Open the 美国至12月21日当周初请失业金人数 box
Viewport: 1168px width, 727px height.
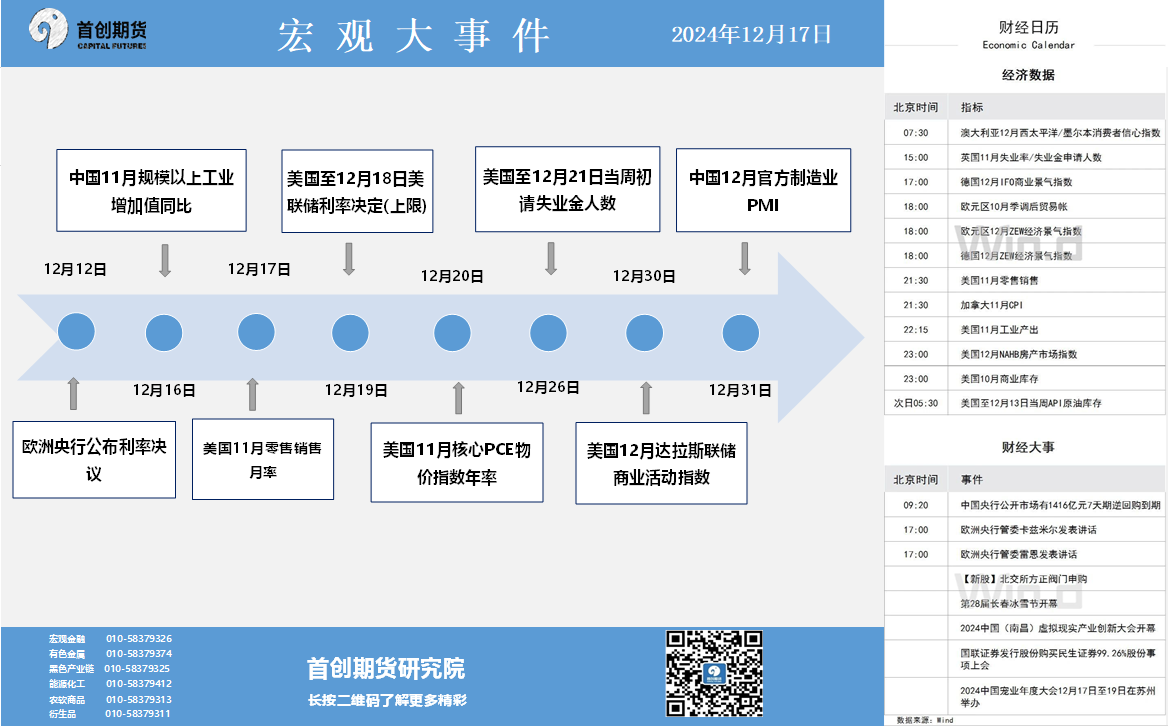(x=568, y=189)
